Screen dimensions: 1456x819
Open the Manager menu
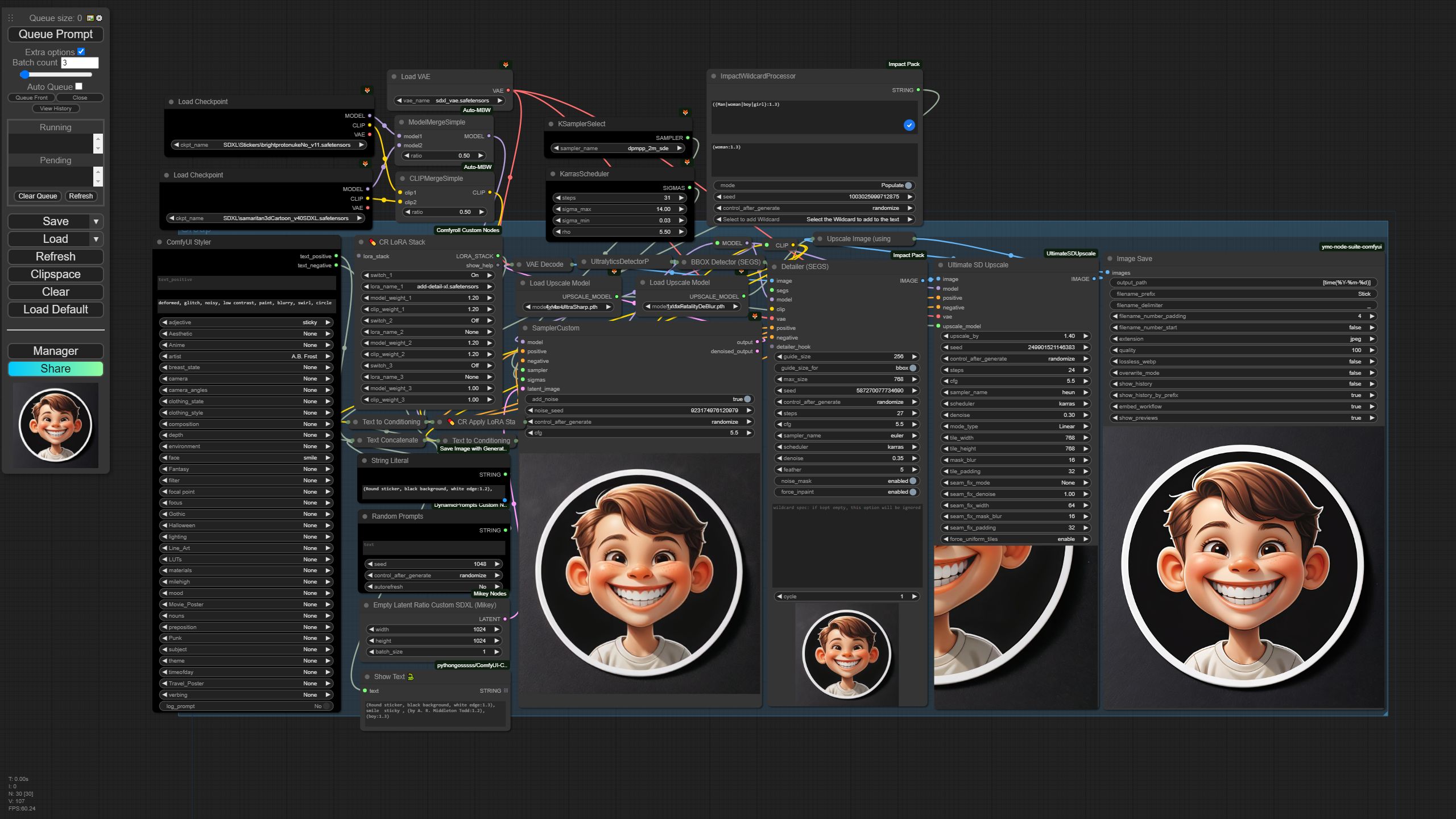tap(55, 351)
